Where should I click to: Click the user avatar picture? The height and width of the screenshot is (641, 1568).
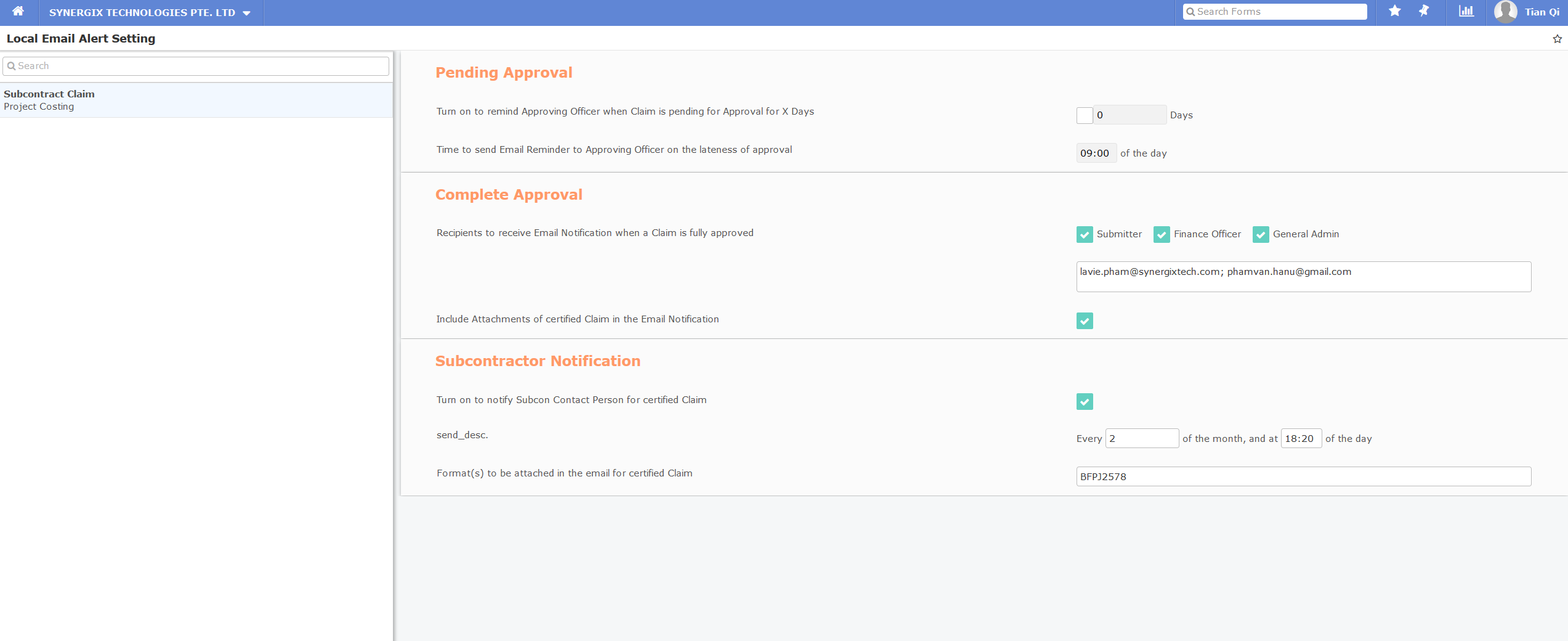pyautogui.click(x=1505, y=12)
